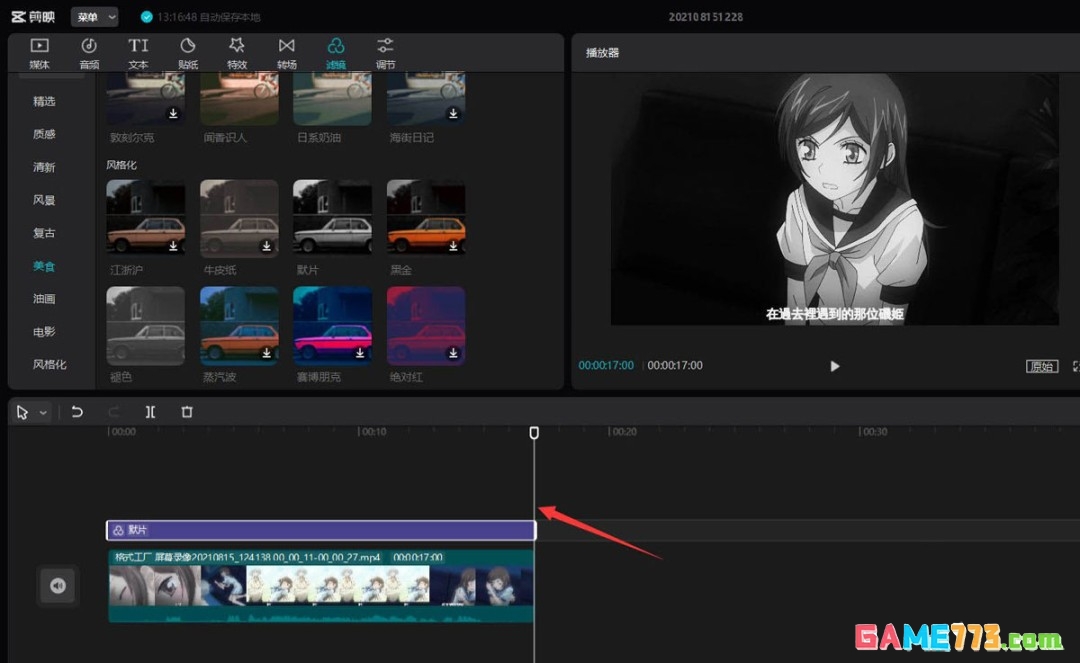Choose the 海街日记 filter thumbnail
The height and width of the screenshot is (663, 1080).
tap(426, 99)
